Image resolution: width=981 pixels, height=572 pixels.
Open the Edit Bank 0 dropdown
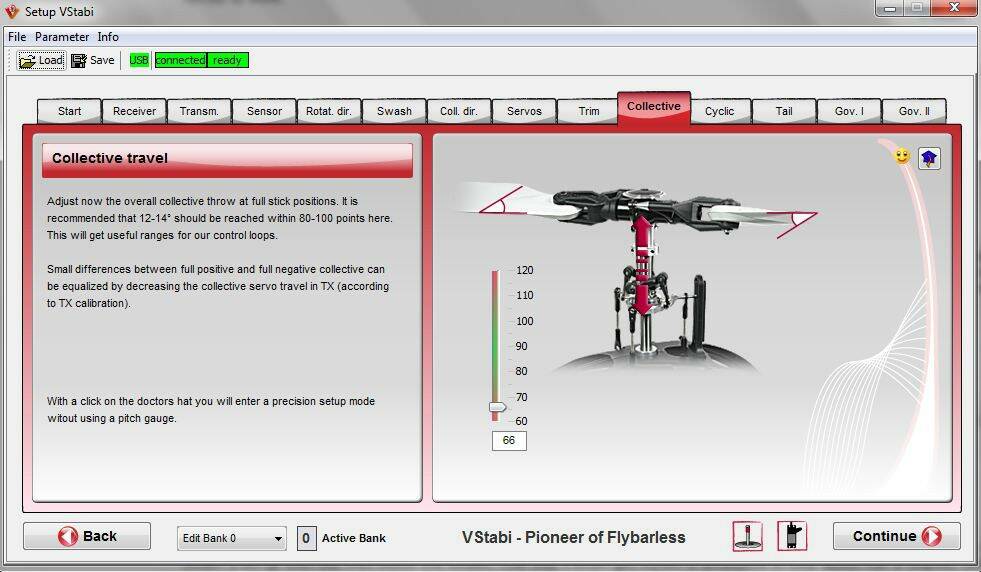[231, 538]
